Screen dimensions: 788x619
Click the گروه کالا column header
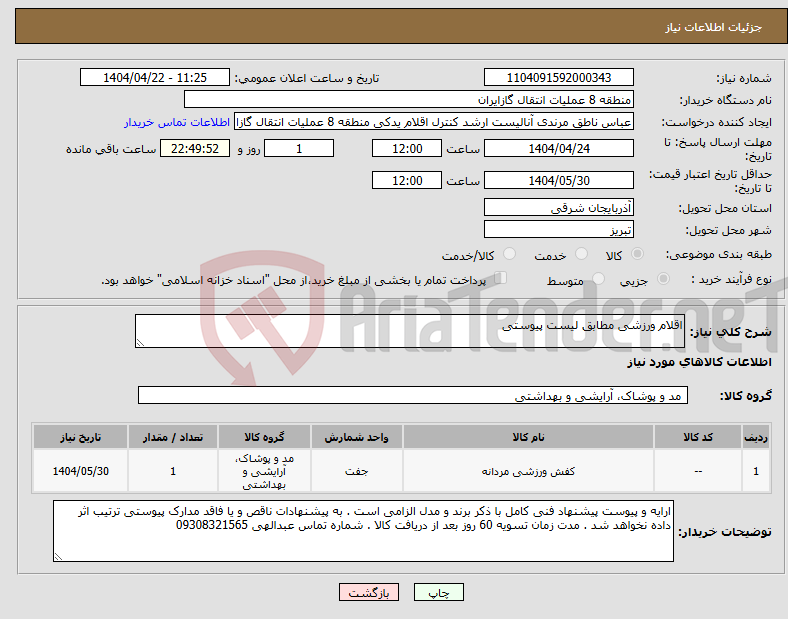[264, 437]
